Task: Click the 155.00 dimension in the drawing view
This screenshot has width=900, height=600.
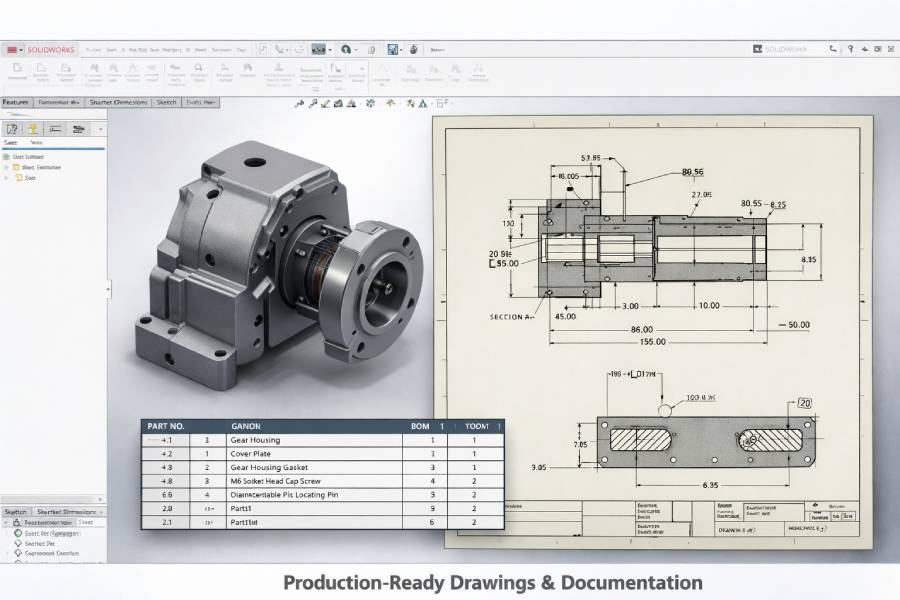Action: 653,342
